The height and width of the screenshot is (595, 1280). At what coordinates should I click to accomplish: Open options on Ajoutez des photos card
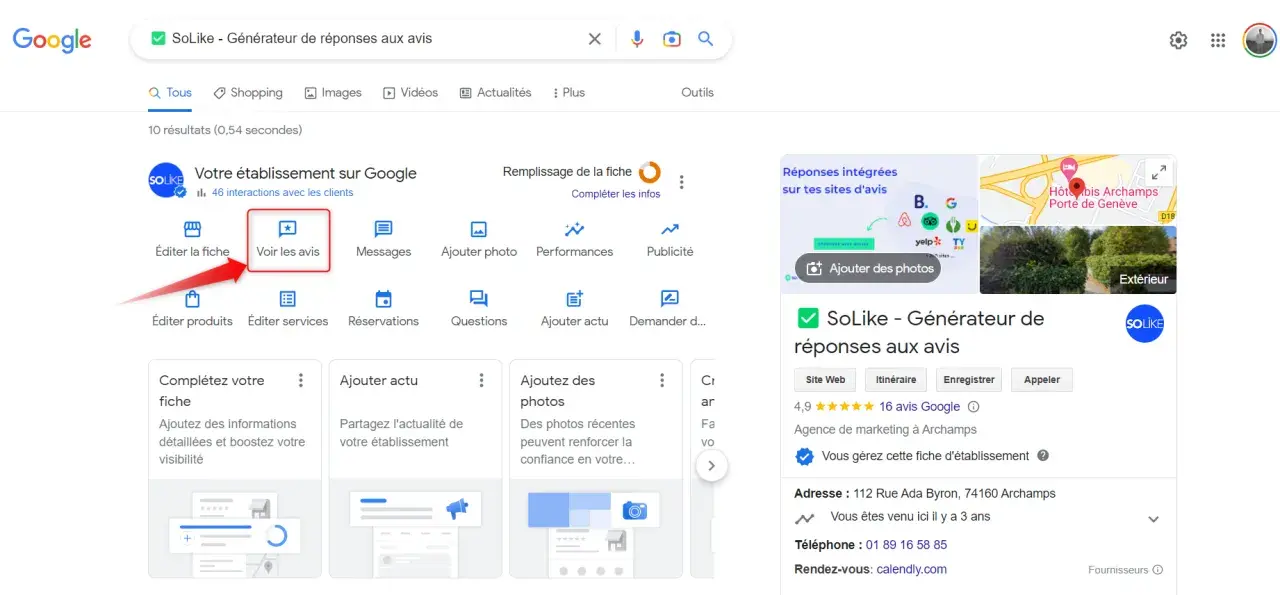[662, 381]
